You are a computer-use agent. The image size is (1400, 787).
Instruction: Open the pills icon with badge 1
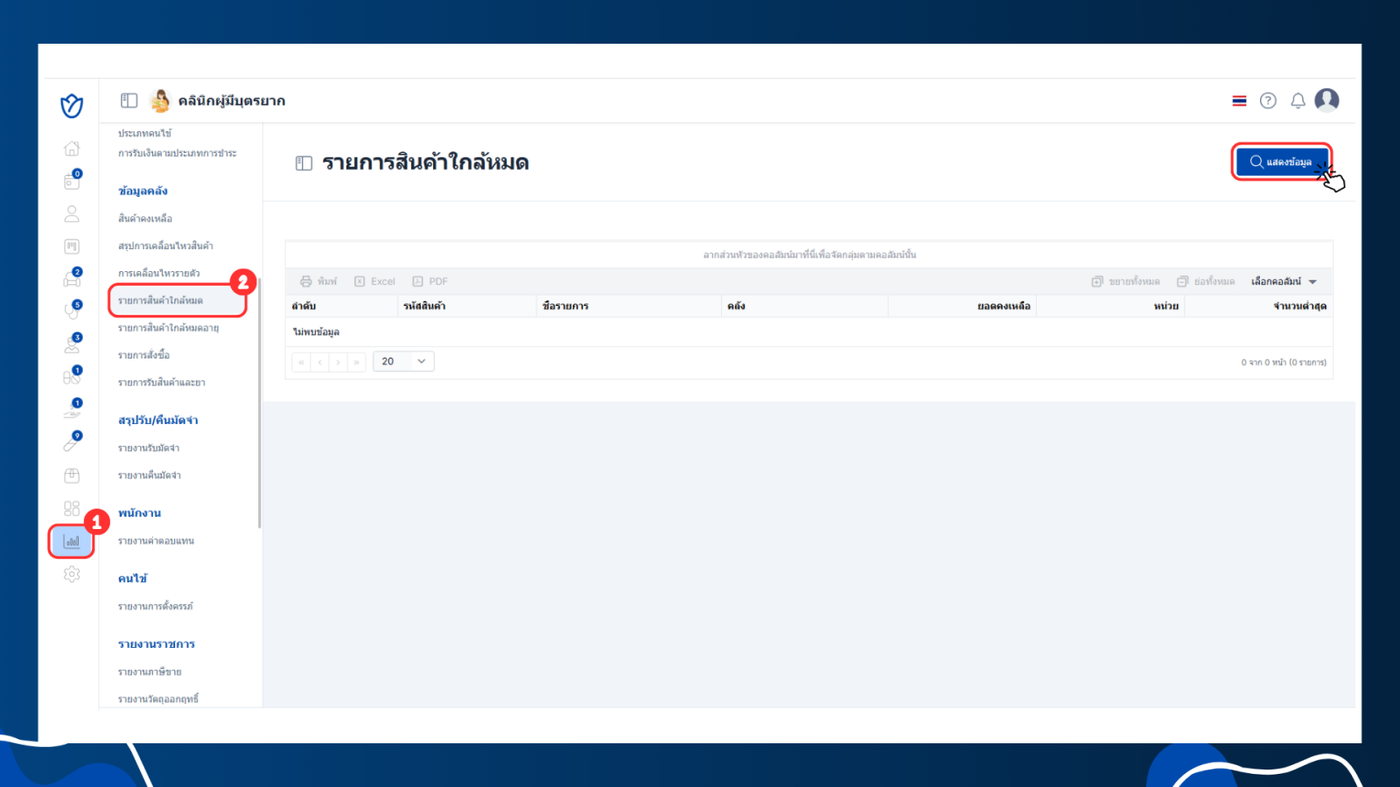72,377
